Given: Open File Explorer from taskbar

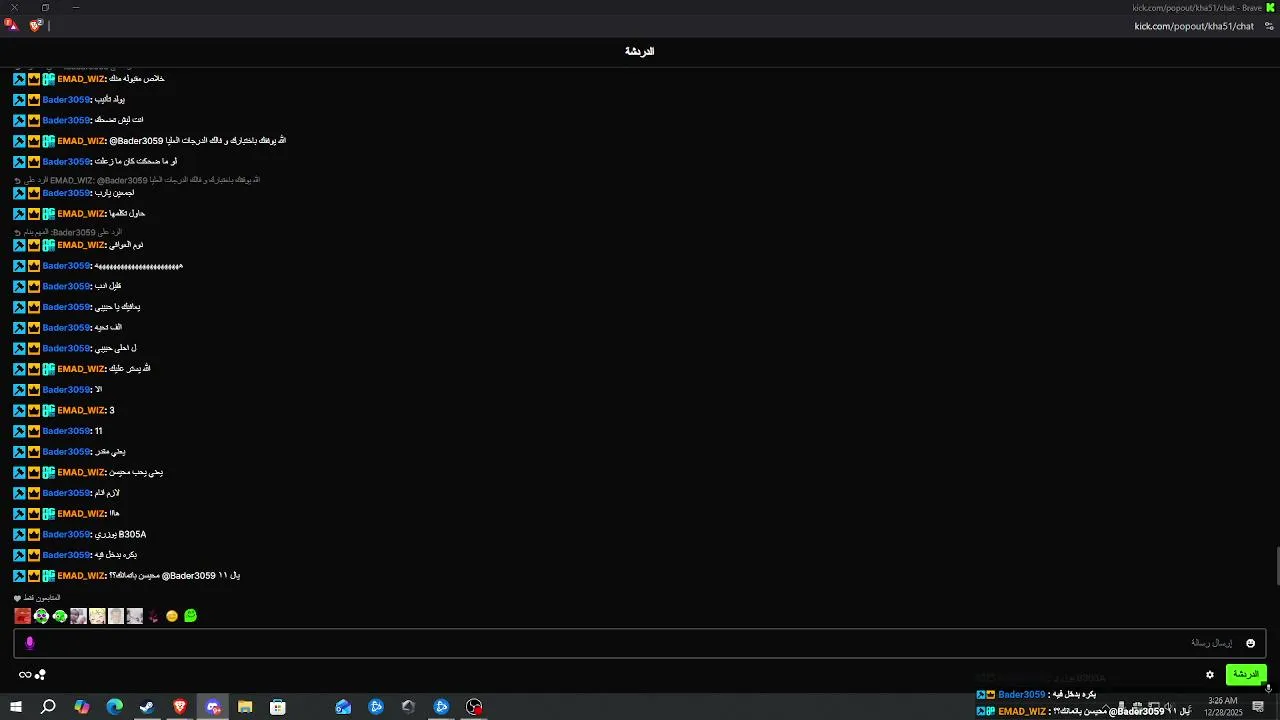Looking at the screenshot, I should [245, 707].
